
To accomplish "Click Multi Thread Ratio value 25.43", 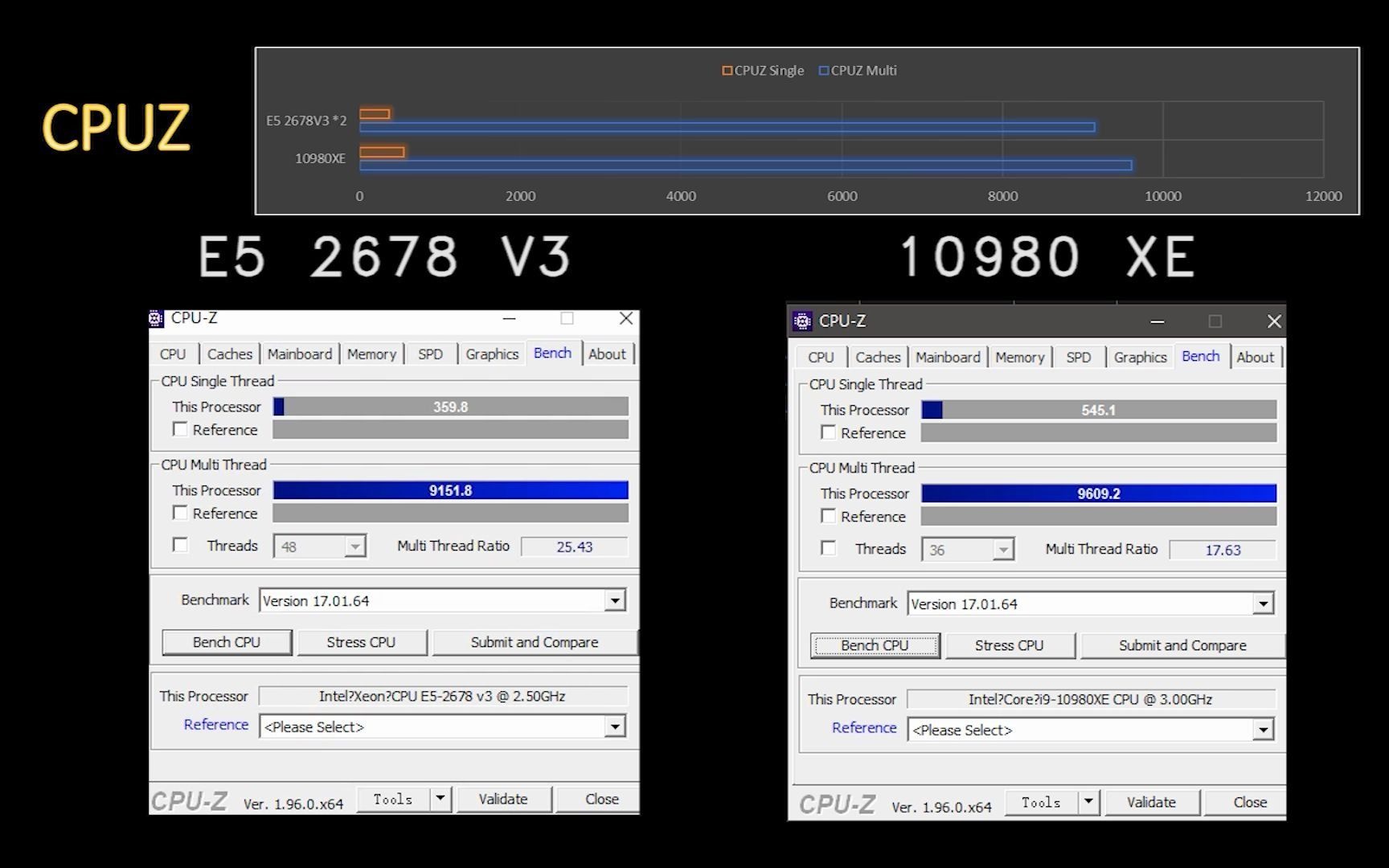I will tap(574, 547).
